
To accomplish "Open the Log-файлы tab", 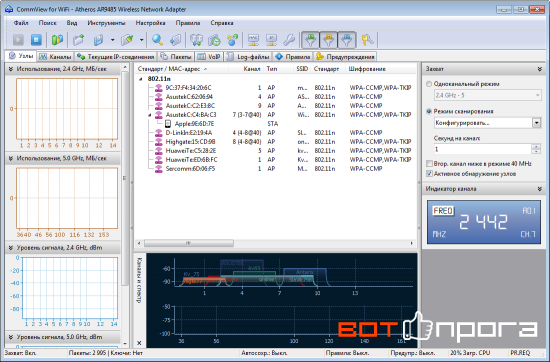I will pos(248,56).
